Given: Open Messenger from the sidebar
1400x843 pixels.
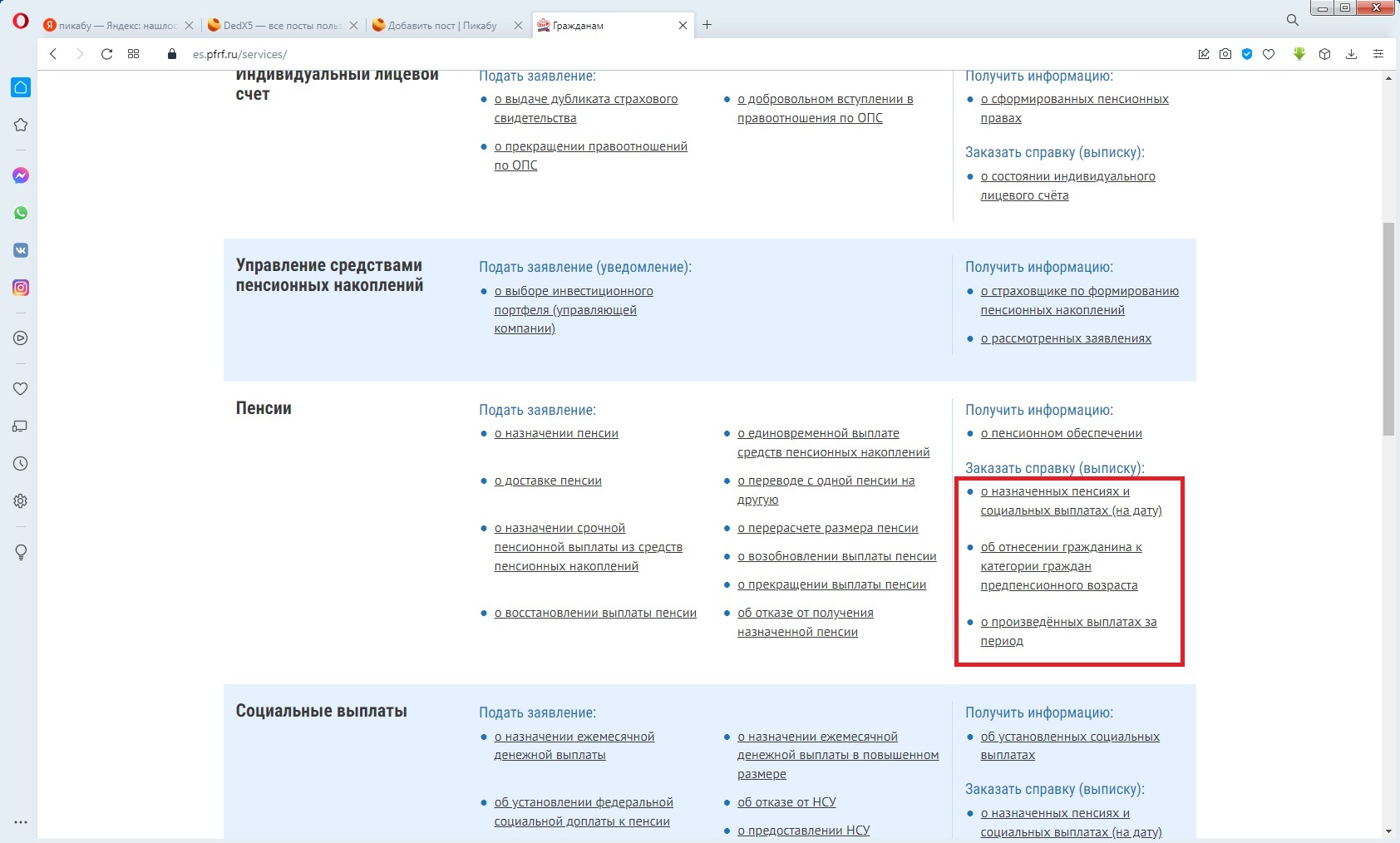Looking at the screenshot, I should (x=21, y=175).
